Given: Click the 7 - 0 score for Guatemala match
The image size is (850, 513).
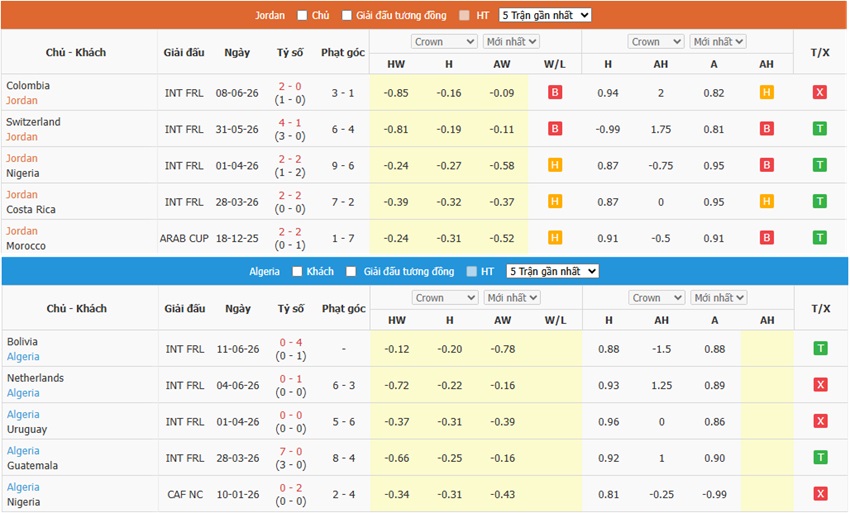Looking at the screenshot, I should point(291,451).
